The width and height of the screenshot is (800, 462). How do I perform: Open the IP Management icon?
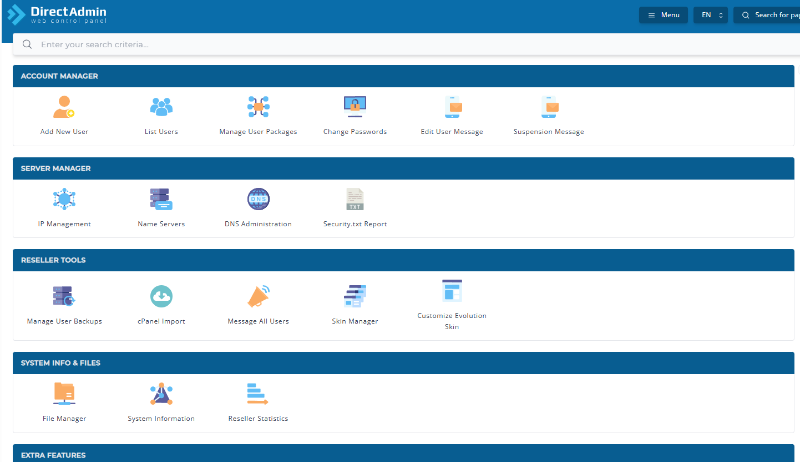point(64,199)
